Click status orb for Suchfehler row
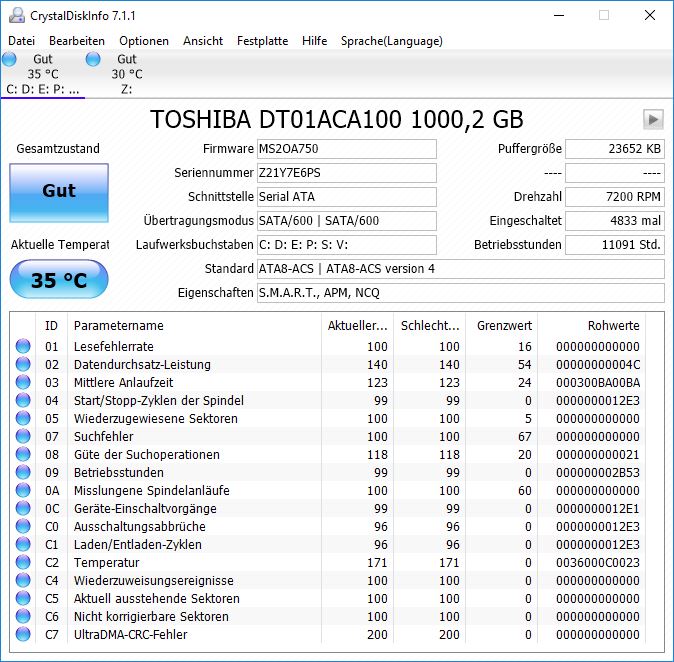 (23, 436)
